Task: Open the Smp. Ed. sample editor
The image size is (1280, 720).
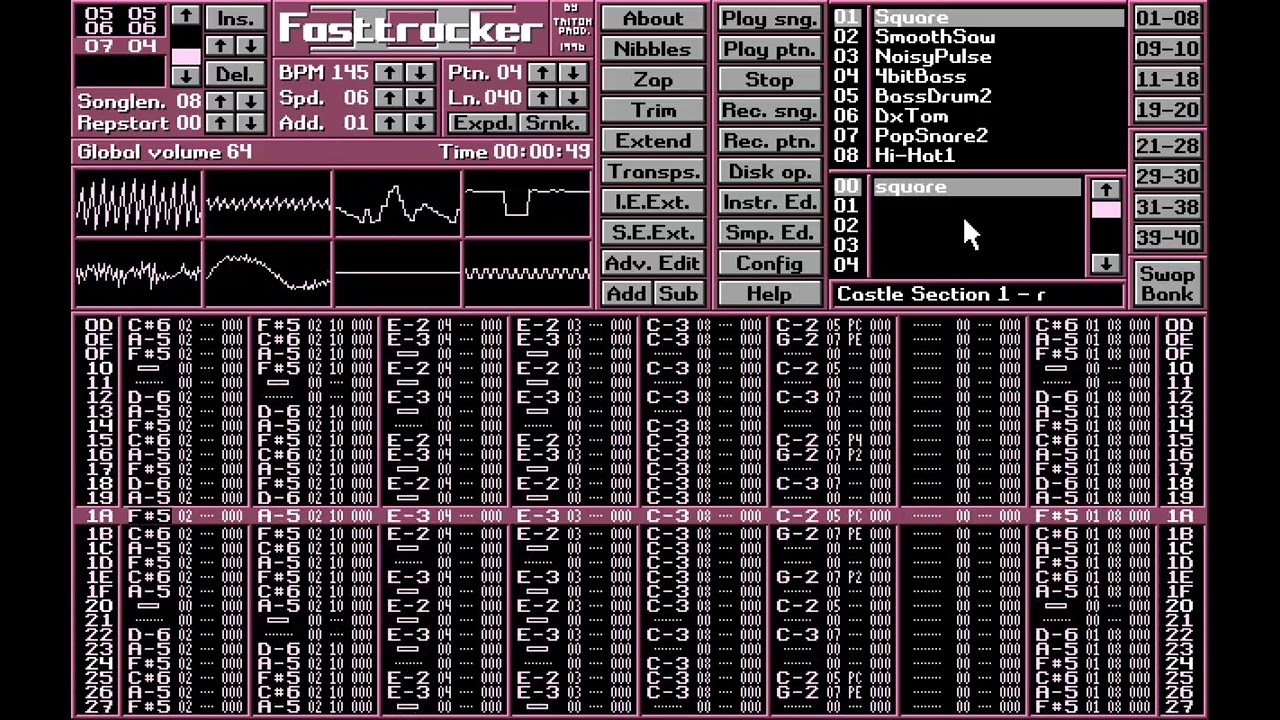Action: coord(768,233)
